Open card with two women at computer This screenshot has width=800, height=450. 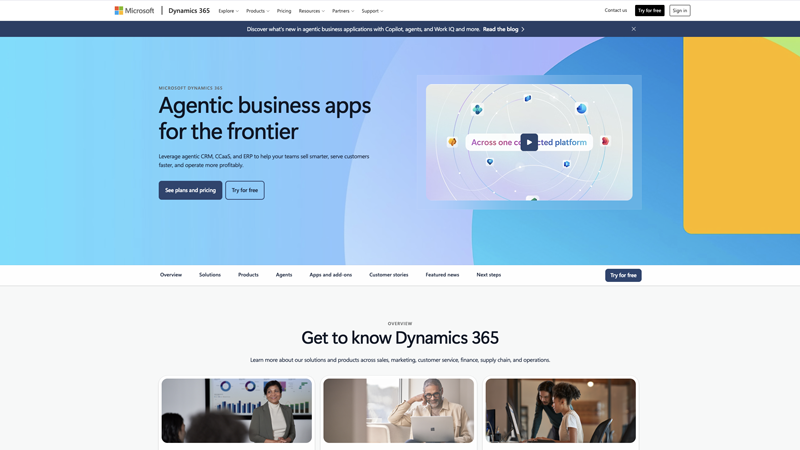coord(561,411)
